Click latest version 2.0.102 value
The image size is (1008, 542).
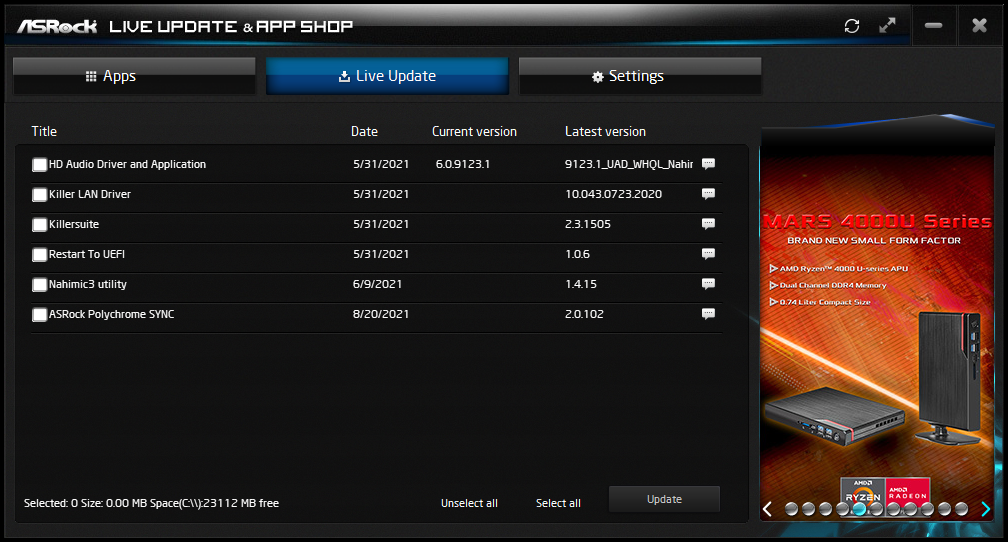(584, 314)
